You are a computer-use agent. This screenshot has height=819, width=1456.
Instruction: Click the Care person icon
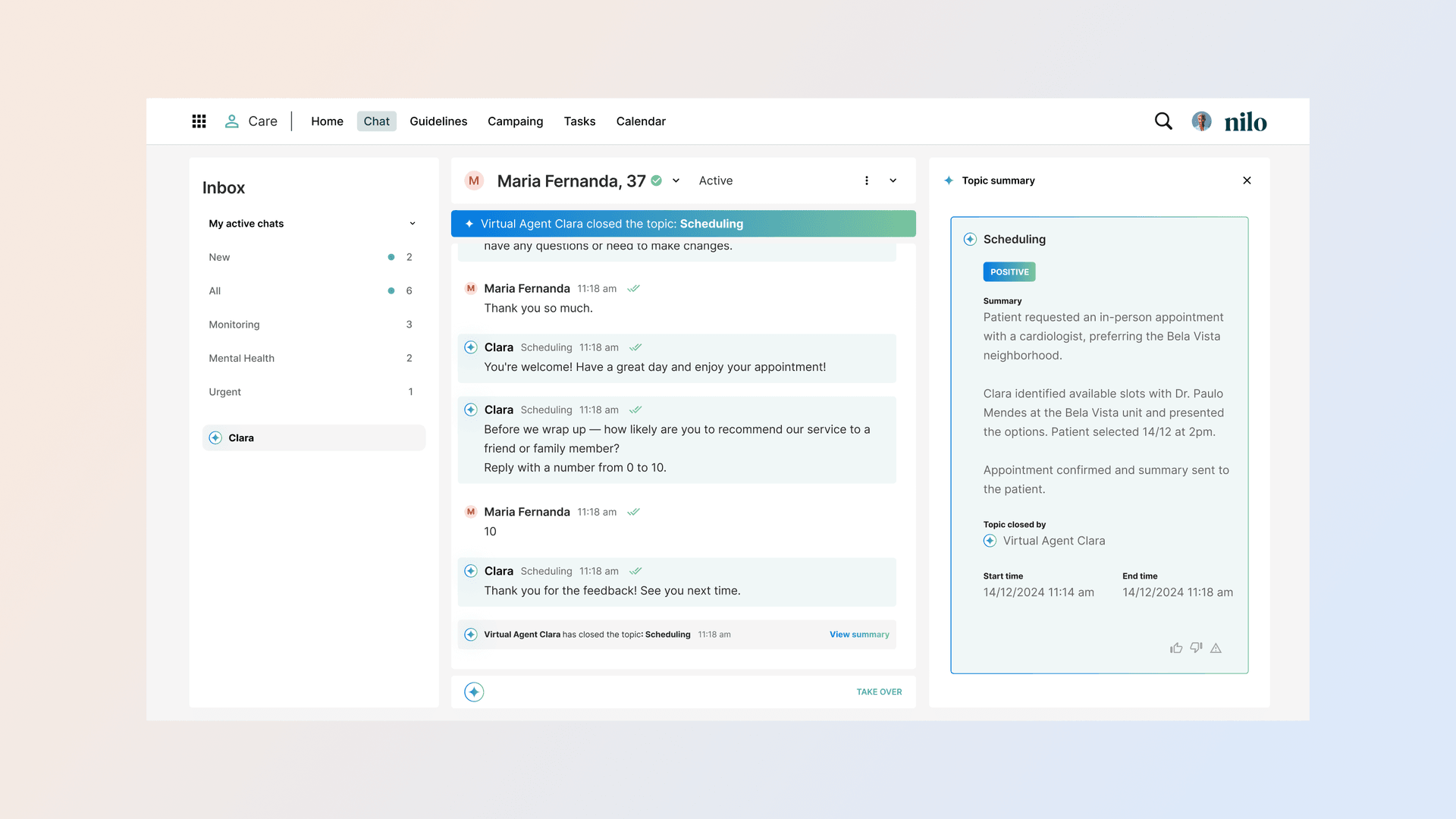click(x=232, y=121)
